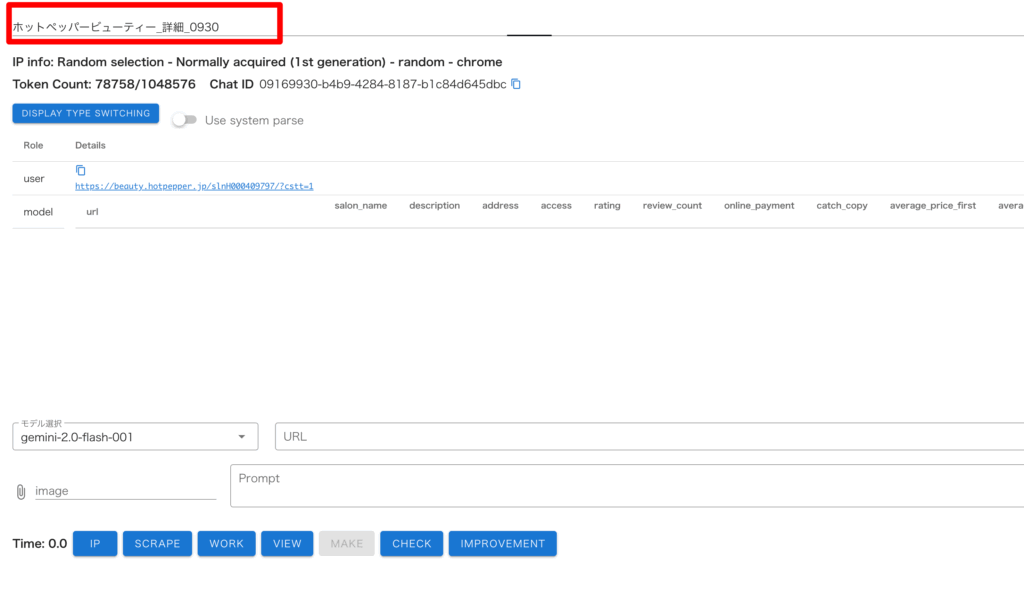The width and height of the screenshot is (1024, 597).
Task: Focus the URL input field
Action: pyautogui.click(x=650, y=437)
